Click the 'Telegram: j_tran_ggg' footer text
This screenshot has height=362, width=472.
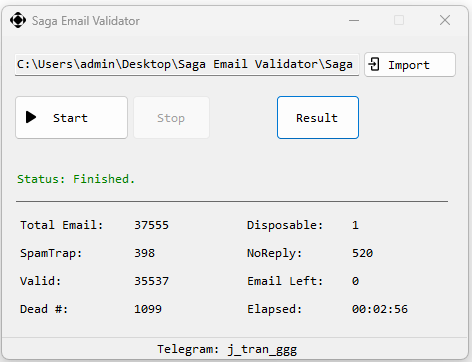[x=227, y=349]
